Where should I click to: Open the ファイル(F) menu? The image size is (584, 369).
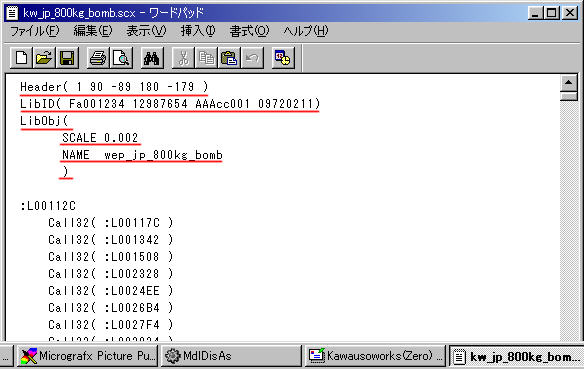coord(34,31)
